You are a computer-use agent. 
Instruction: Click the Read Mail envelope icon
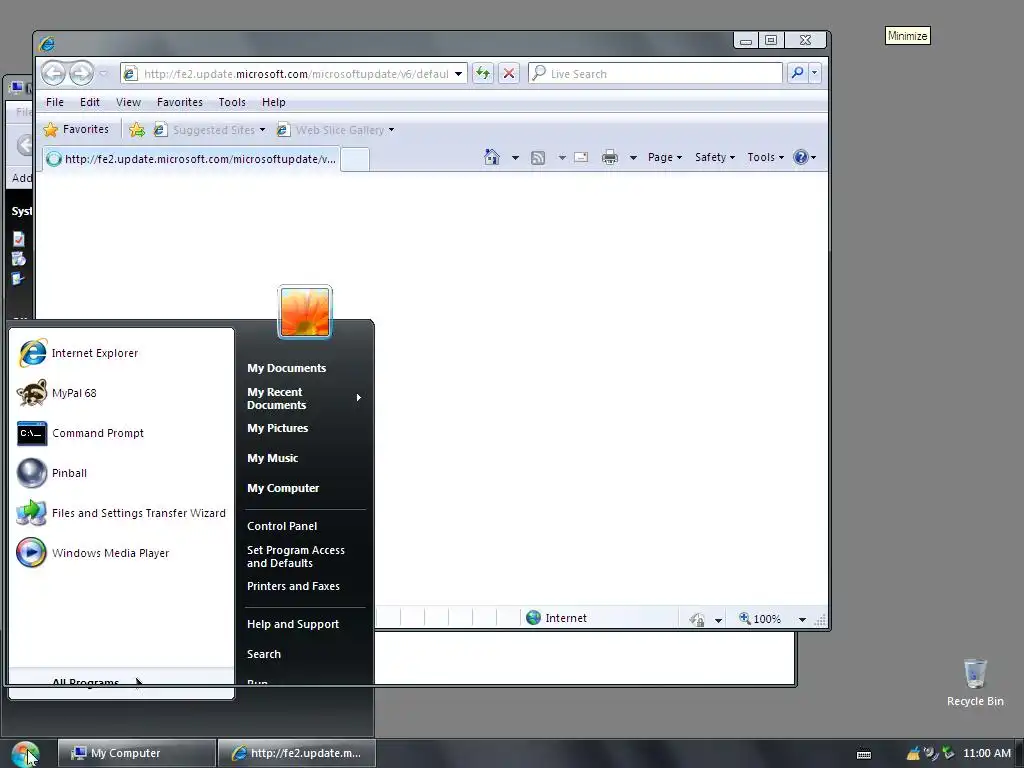581,157
